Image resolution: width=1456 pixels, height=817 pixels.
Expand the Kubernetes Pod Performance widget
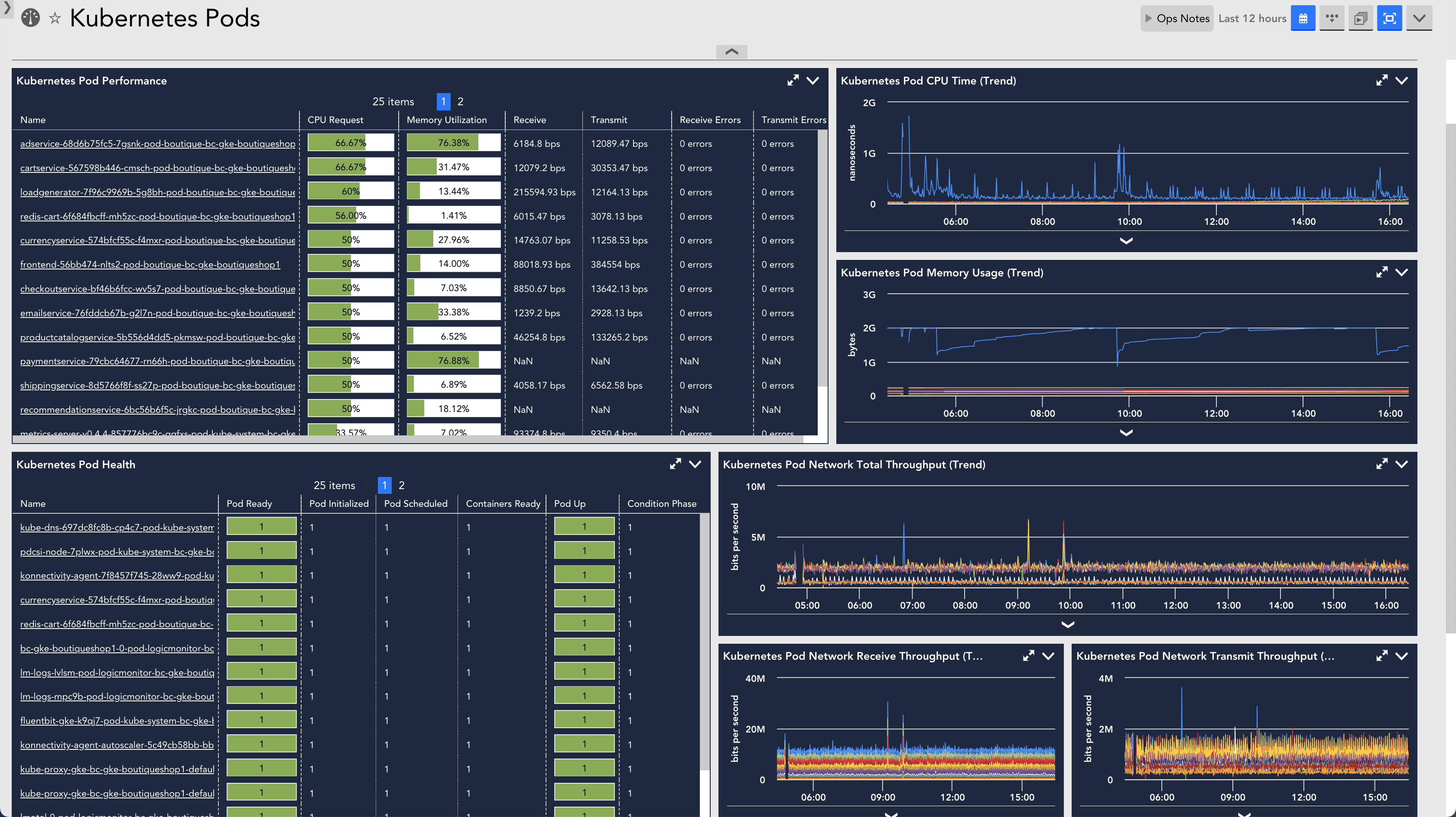point(793,80)
